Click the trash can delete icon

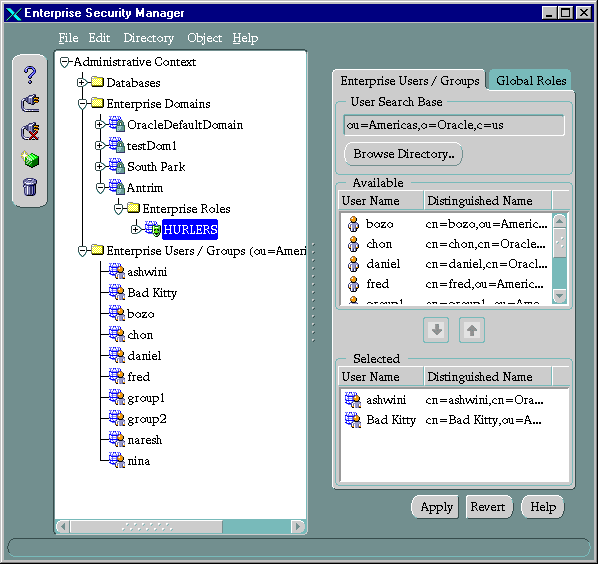click(x=30, y=187)
